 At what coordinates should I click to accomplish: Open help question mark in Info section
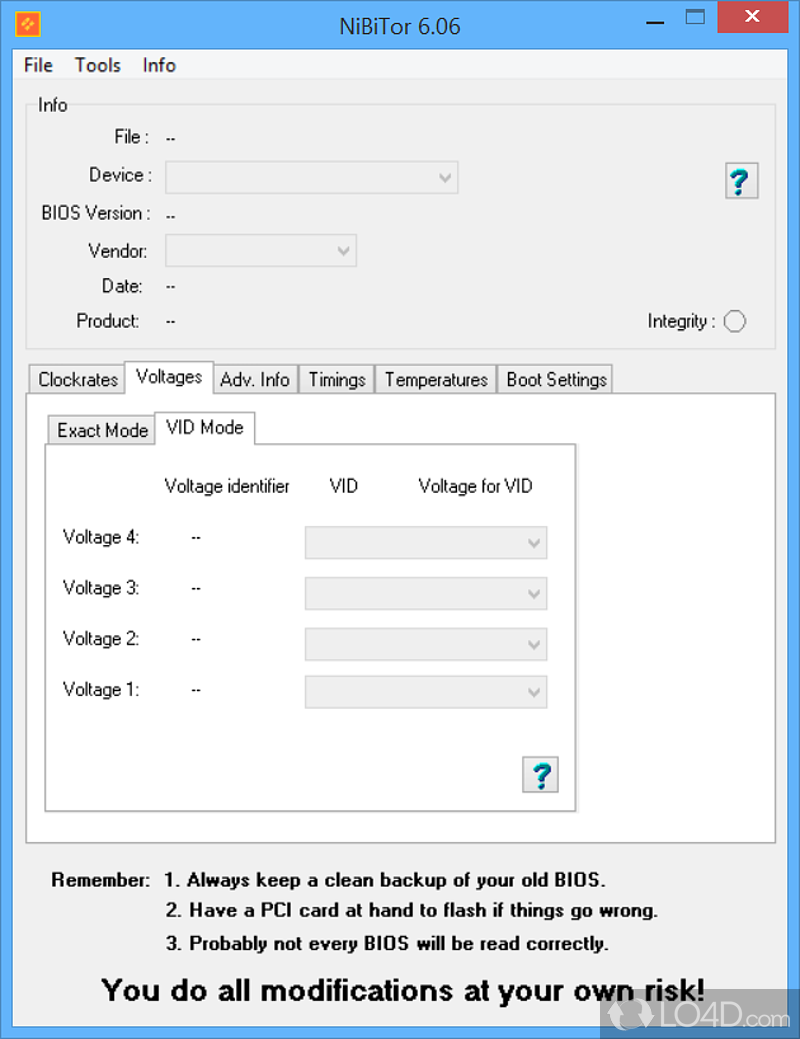(741, 180)
